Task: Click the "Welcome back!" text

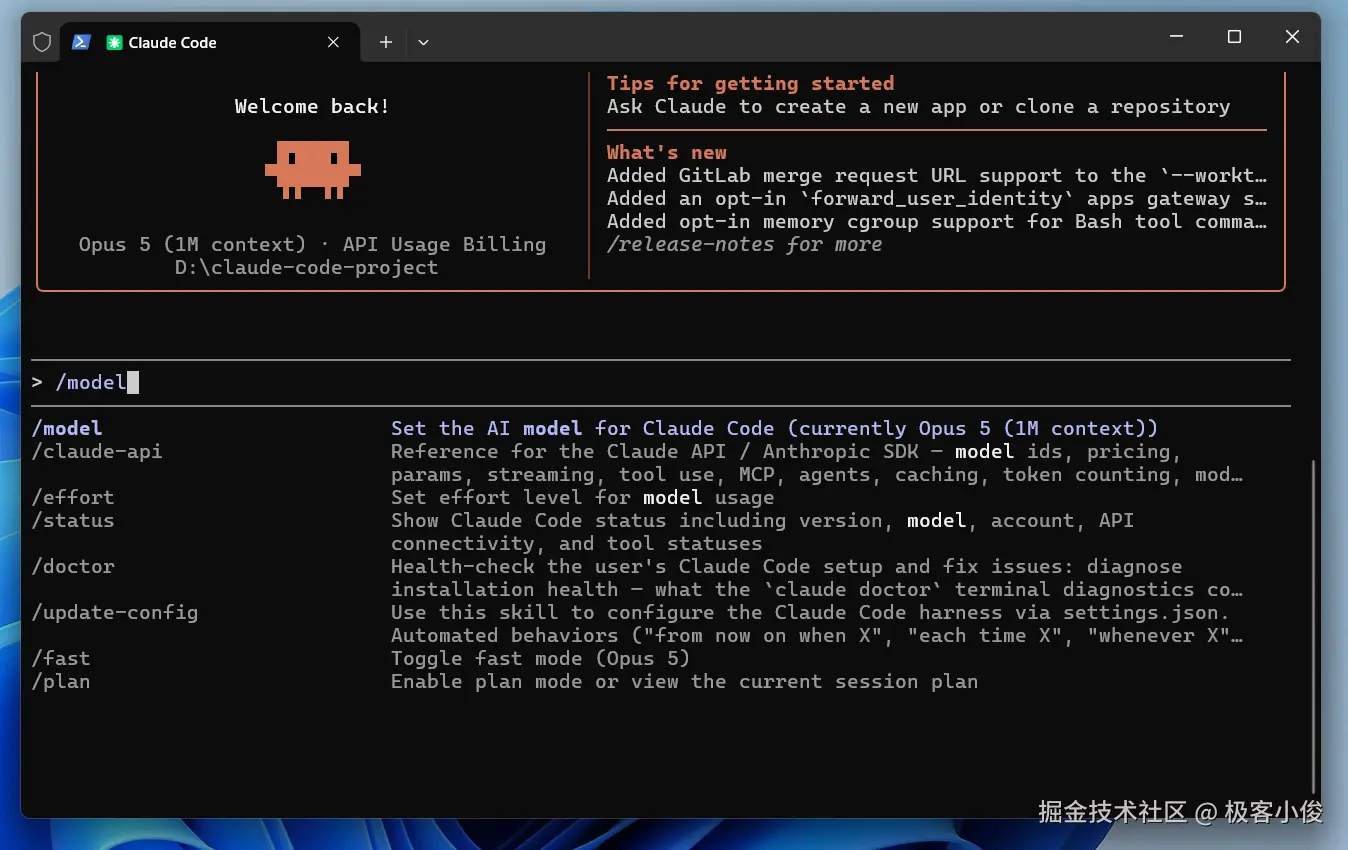Action: [312, 106]
